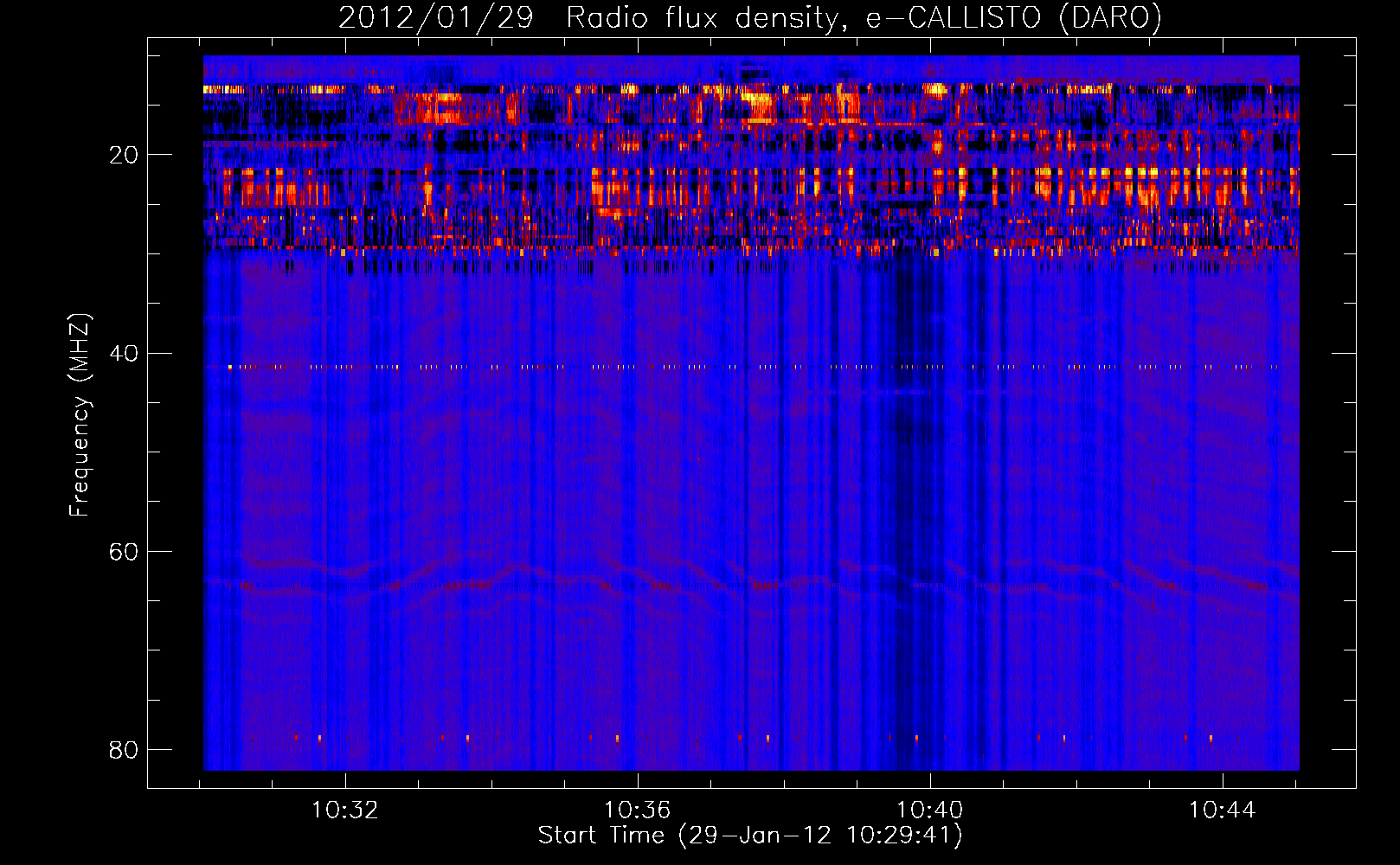Click the "40" frequency tick label
Viewport: 1400px width, 865px height.
click(x=124, y=353)
